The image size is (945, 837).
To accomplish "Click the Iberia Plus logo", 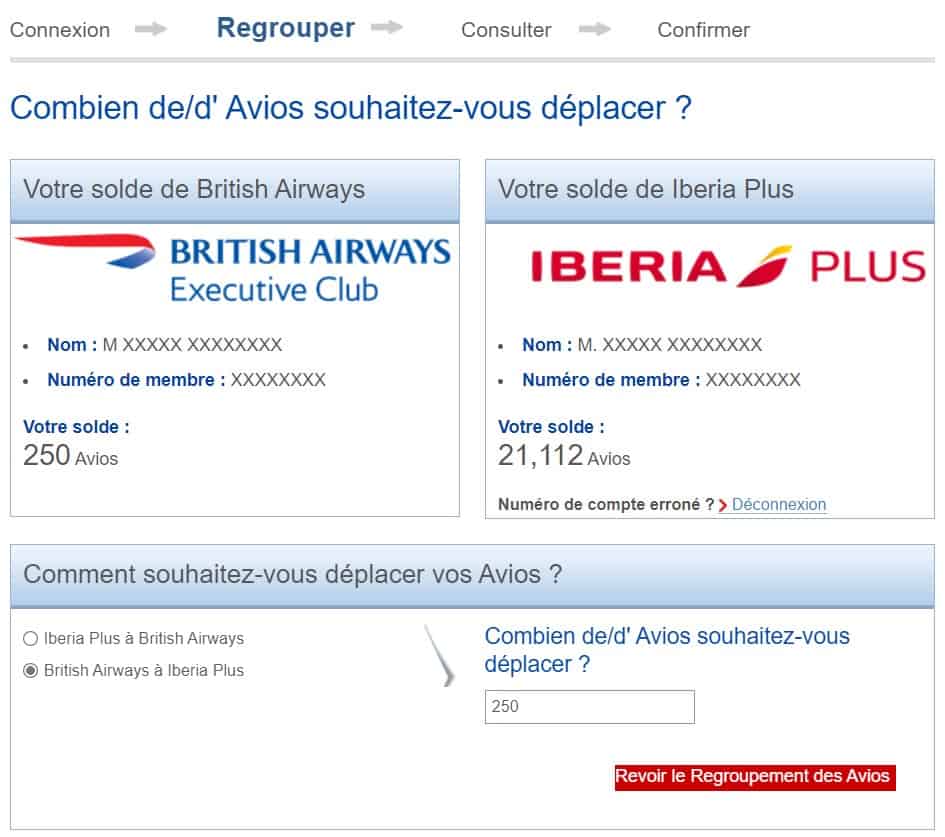I will point(727,266).
